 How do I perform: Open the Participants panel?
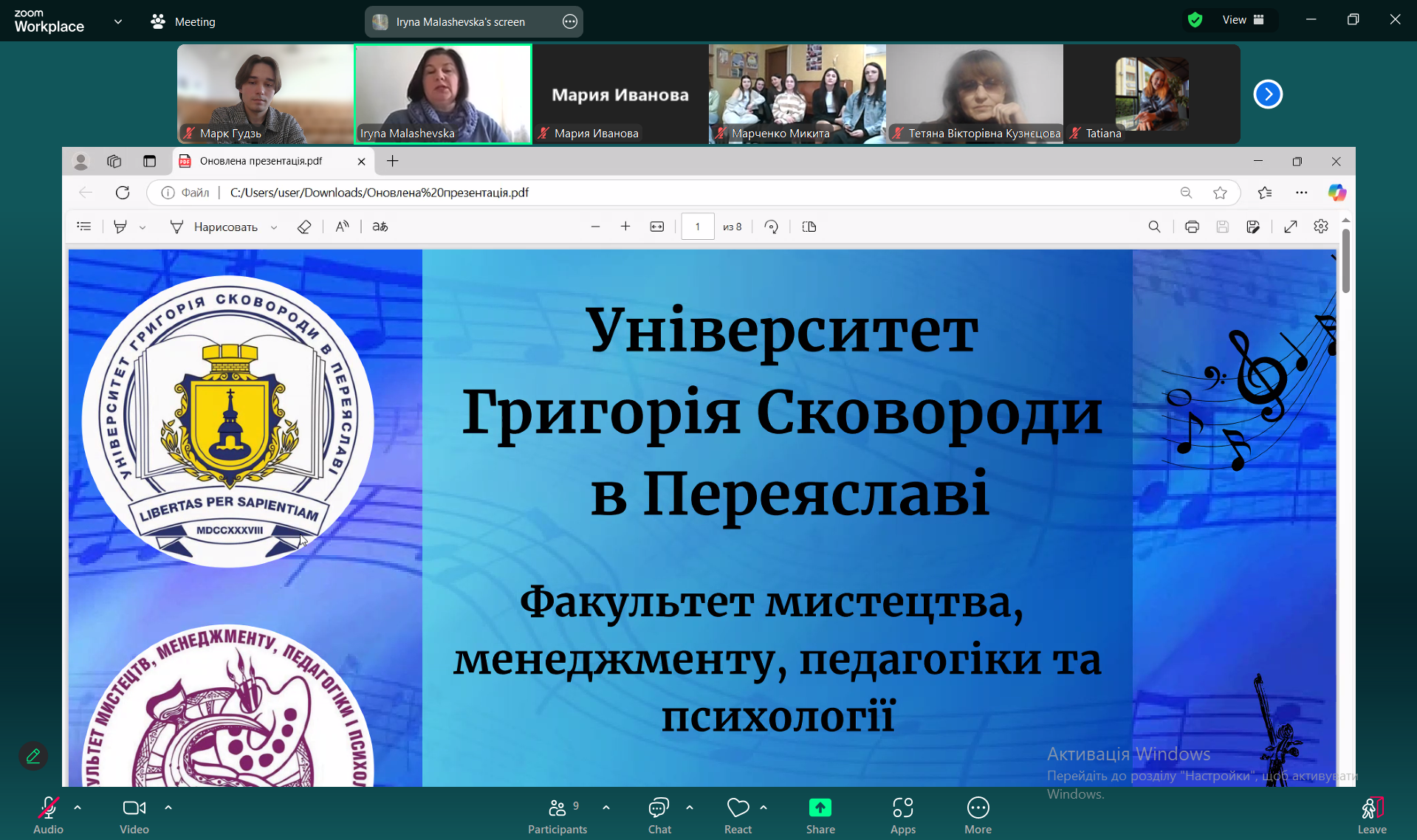point(557,815)
